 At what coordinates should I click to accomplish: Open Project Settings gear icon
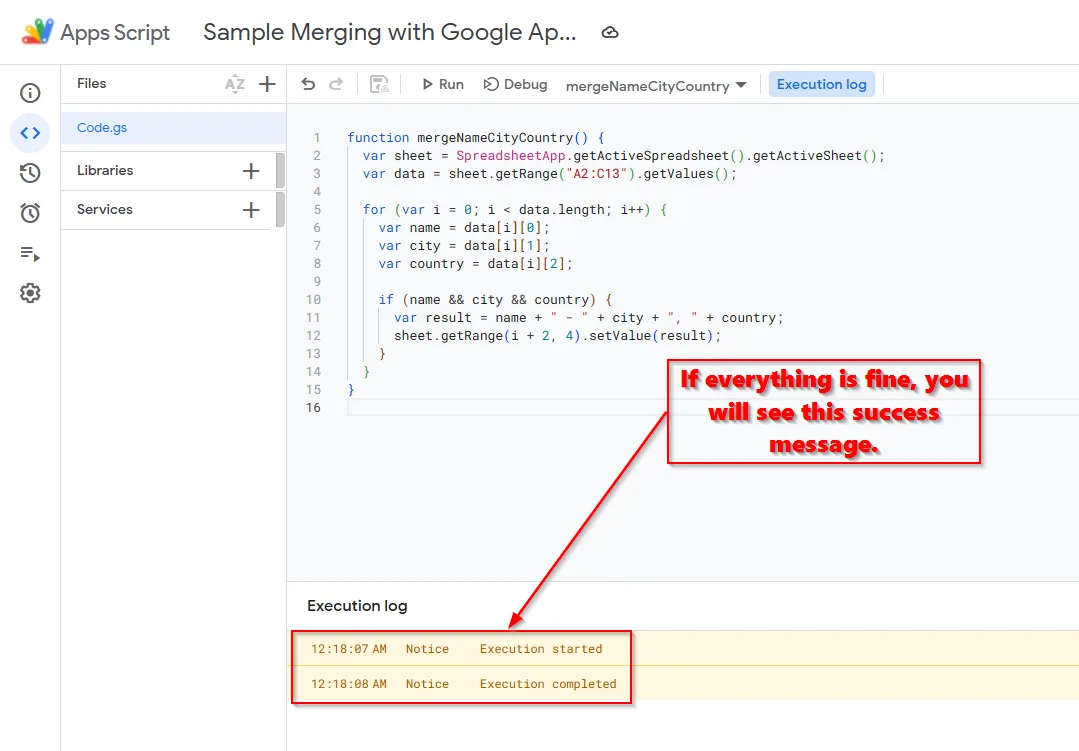point(30,293)
